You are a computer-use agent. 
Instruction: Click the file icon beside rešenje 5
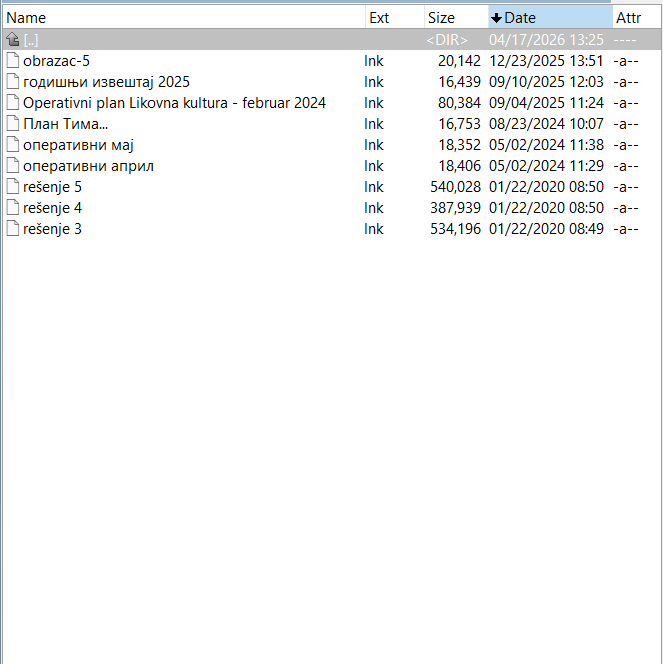[x=13, y=187]
